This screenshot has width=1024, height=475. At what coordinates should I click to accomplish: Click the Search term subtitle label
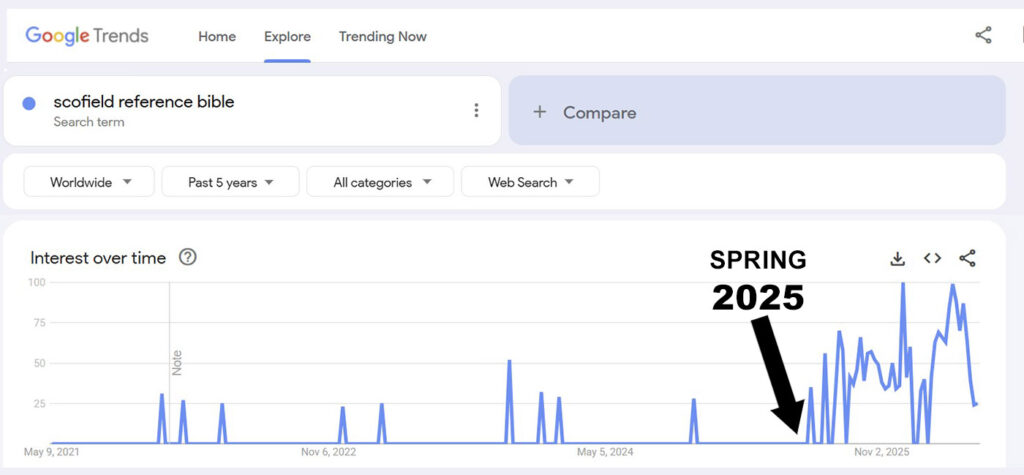[89, 122]
